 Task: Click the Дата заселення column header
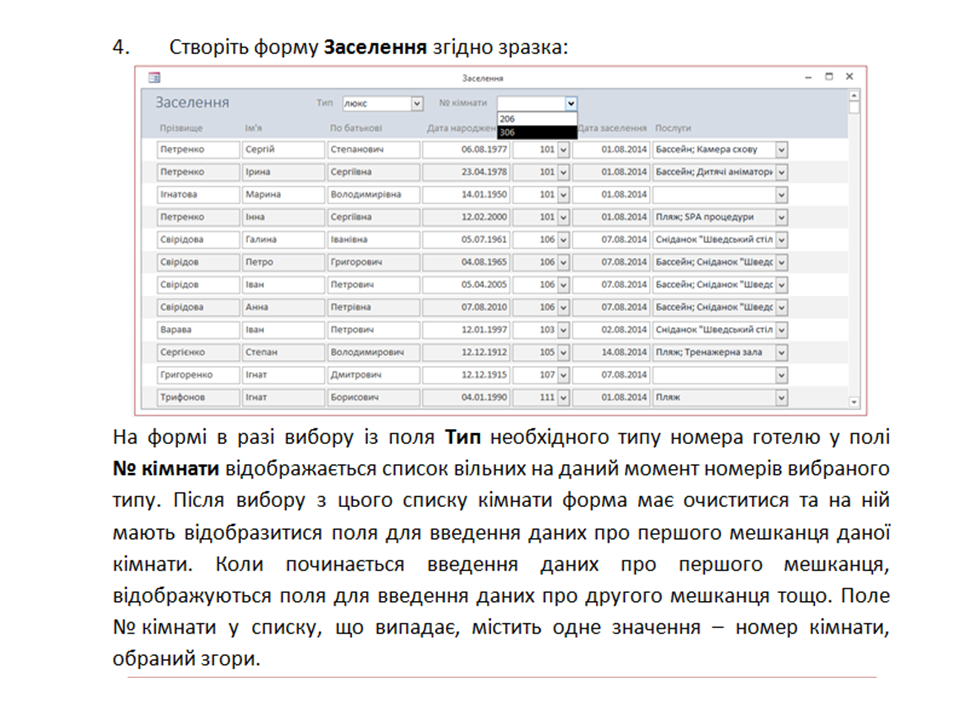[613, 128]
